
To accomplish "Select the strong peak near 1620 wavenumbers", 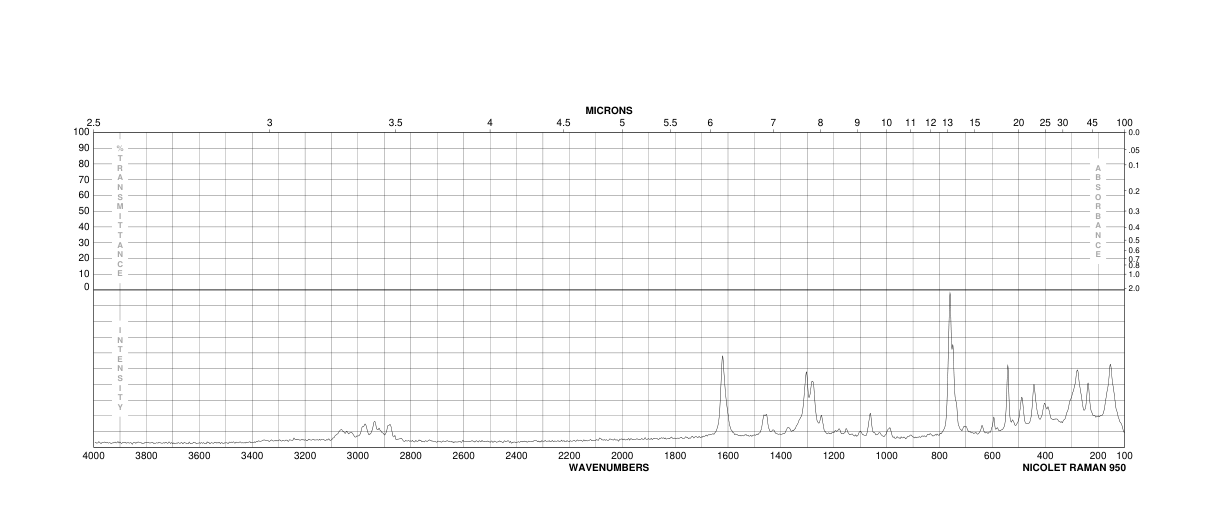I will click(722, 358).
